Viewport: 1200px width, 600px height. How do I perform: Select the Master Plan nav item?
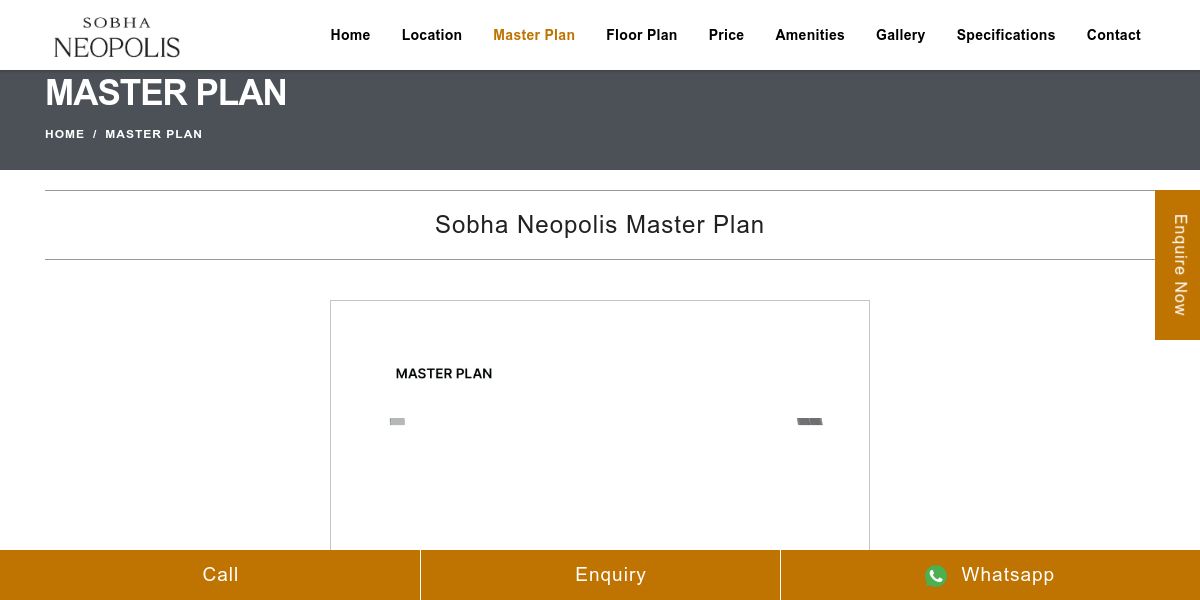534,35
